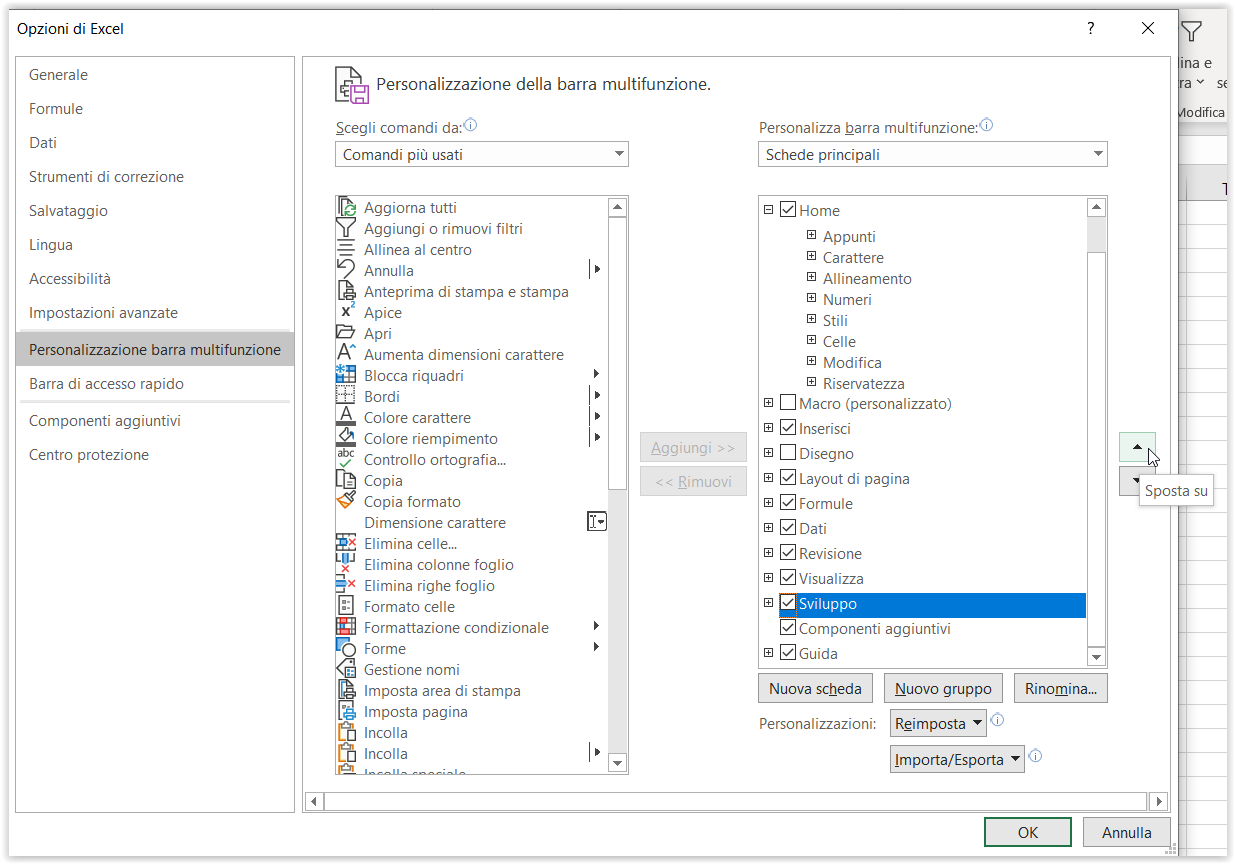Click the Nuova scheda button
The width and height of the screenshot is (1235, 864).
[815, 688]
